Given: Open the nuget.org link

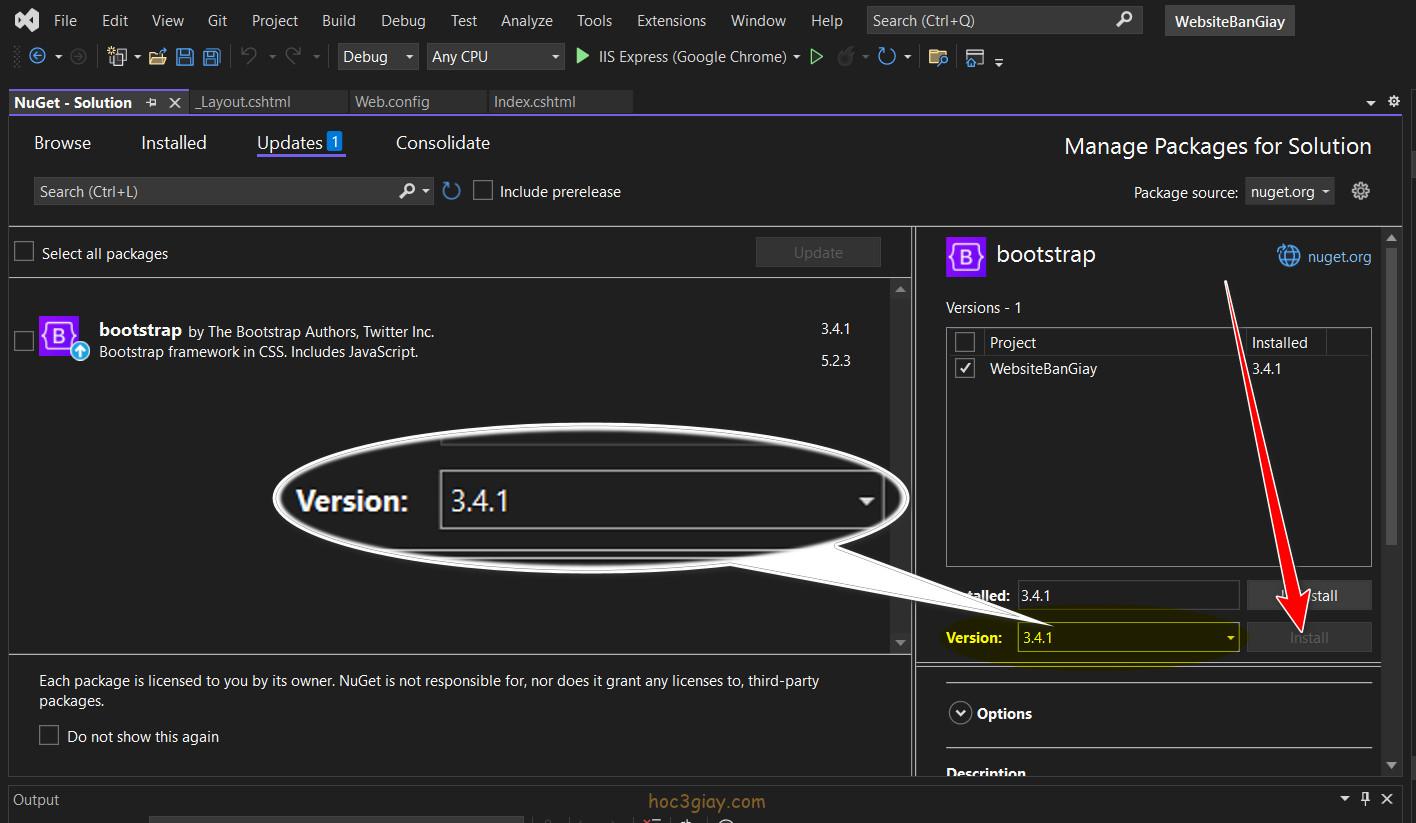Looking at the screenshot, I should coord(1338,257).
